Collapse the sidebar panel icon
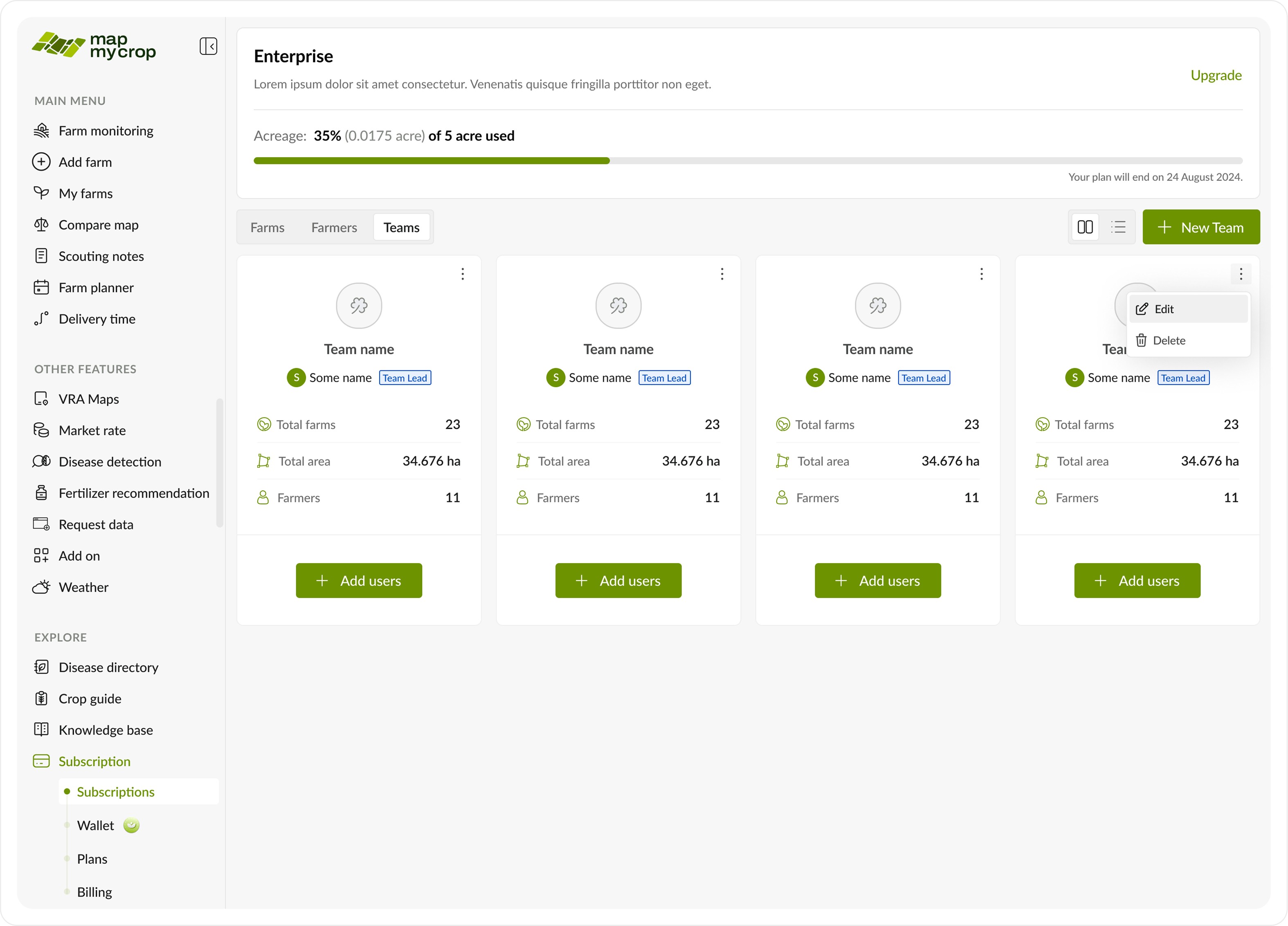This screenshot has height=926, width=1288. 208,46
